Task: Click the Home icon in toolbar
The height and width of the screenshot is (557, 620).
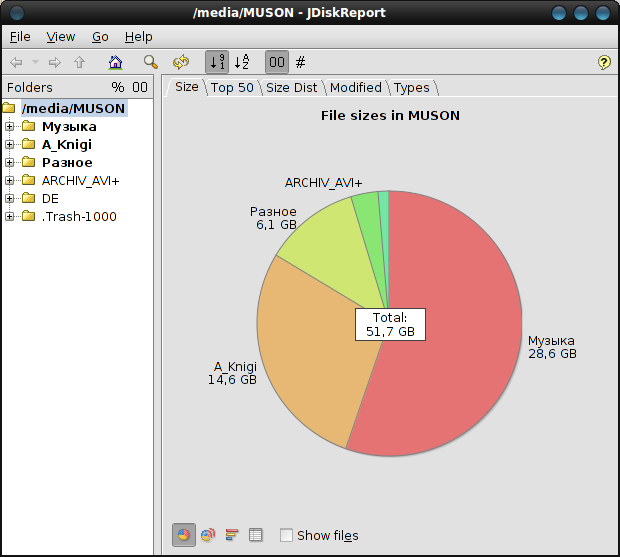Action: [x=115, y=62]
